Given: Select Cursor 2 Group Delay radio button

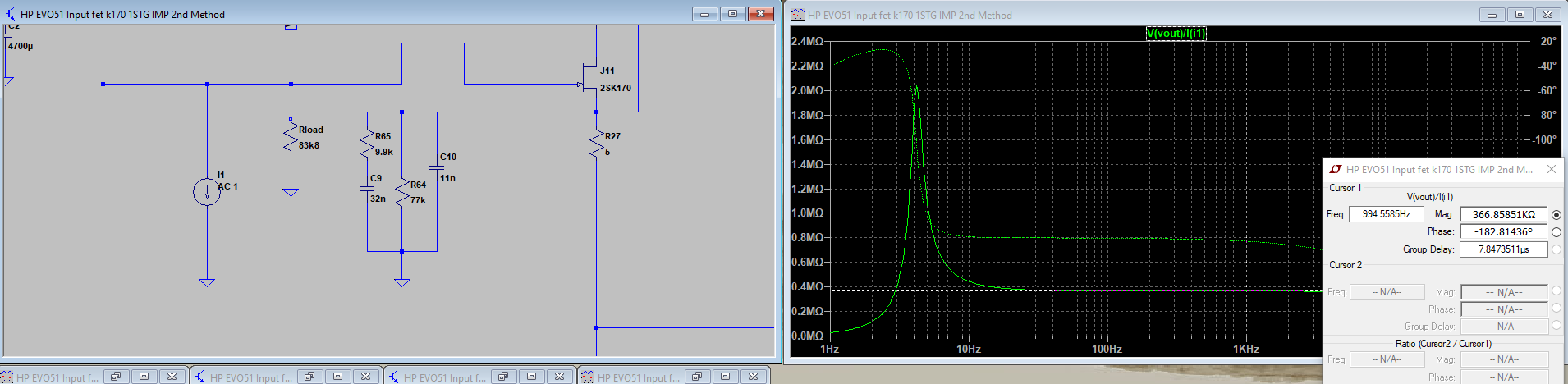Looking at the screenshot, I should click(1557, 326).
